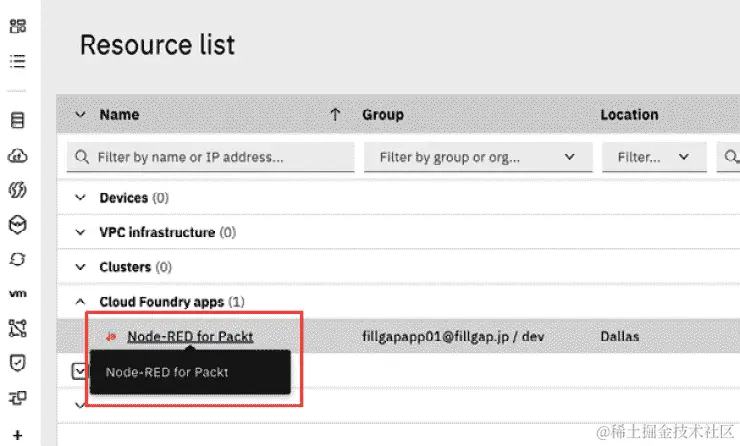Open the Node-RED for Packt app link
This screenshot has height=446, width=740.
[x=190, y=337]
